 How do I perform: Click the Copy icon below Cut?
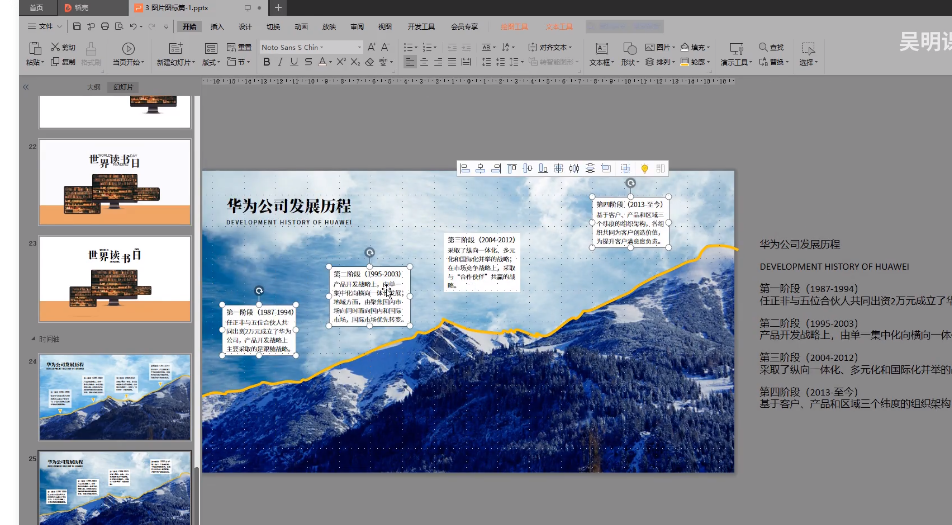[x=55, y=61]
